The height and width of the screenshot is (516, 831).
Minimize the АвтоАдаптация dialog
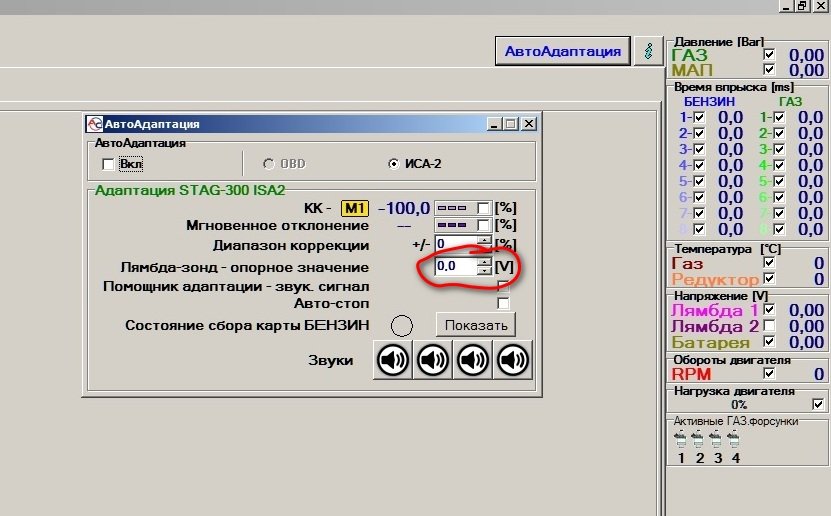point(494,124)
